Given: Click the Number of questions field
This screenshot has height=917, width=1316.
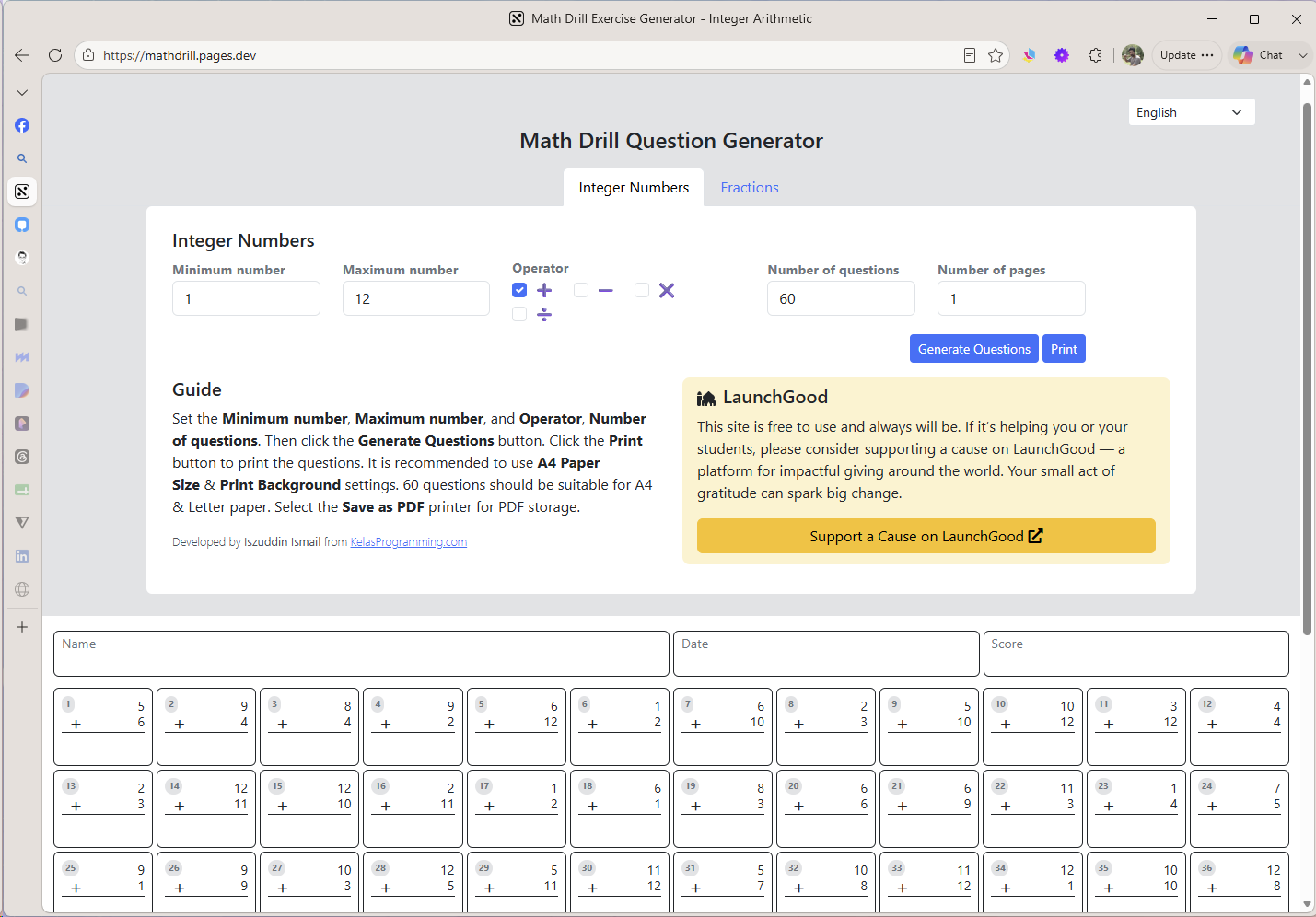Looking at the screenshot, I should 841,298.
